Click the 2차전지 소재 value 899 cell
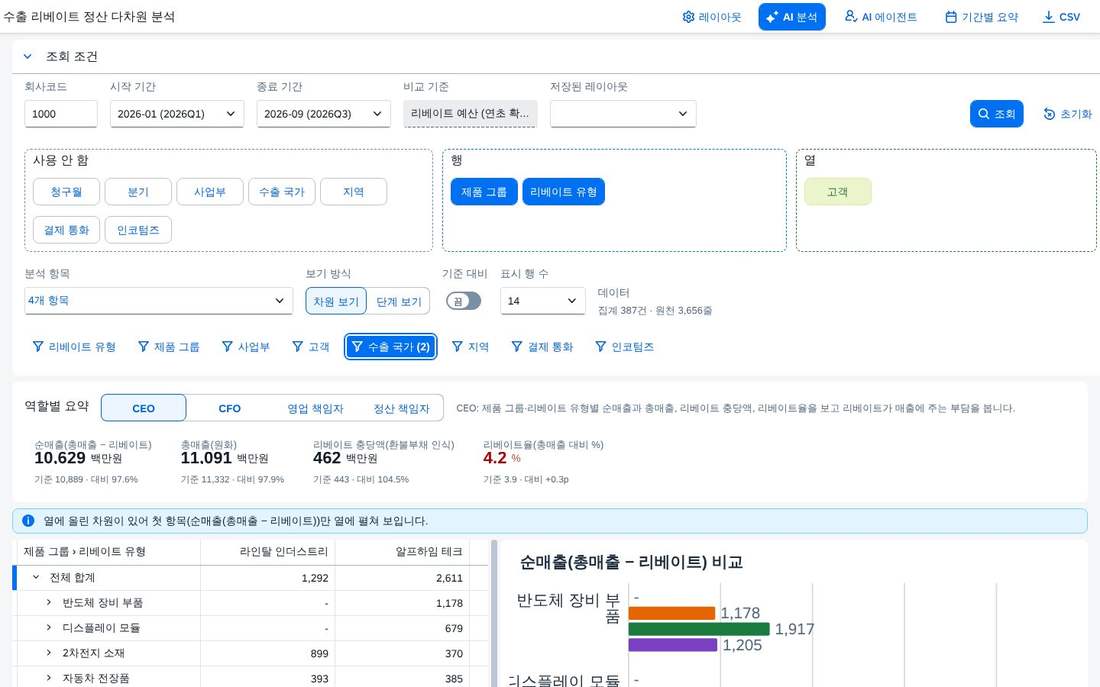Image resolution: width=1100 pixels, height=687 pixels. [268, 653]
